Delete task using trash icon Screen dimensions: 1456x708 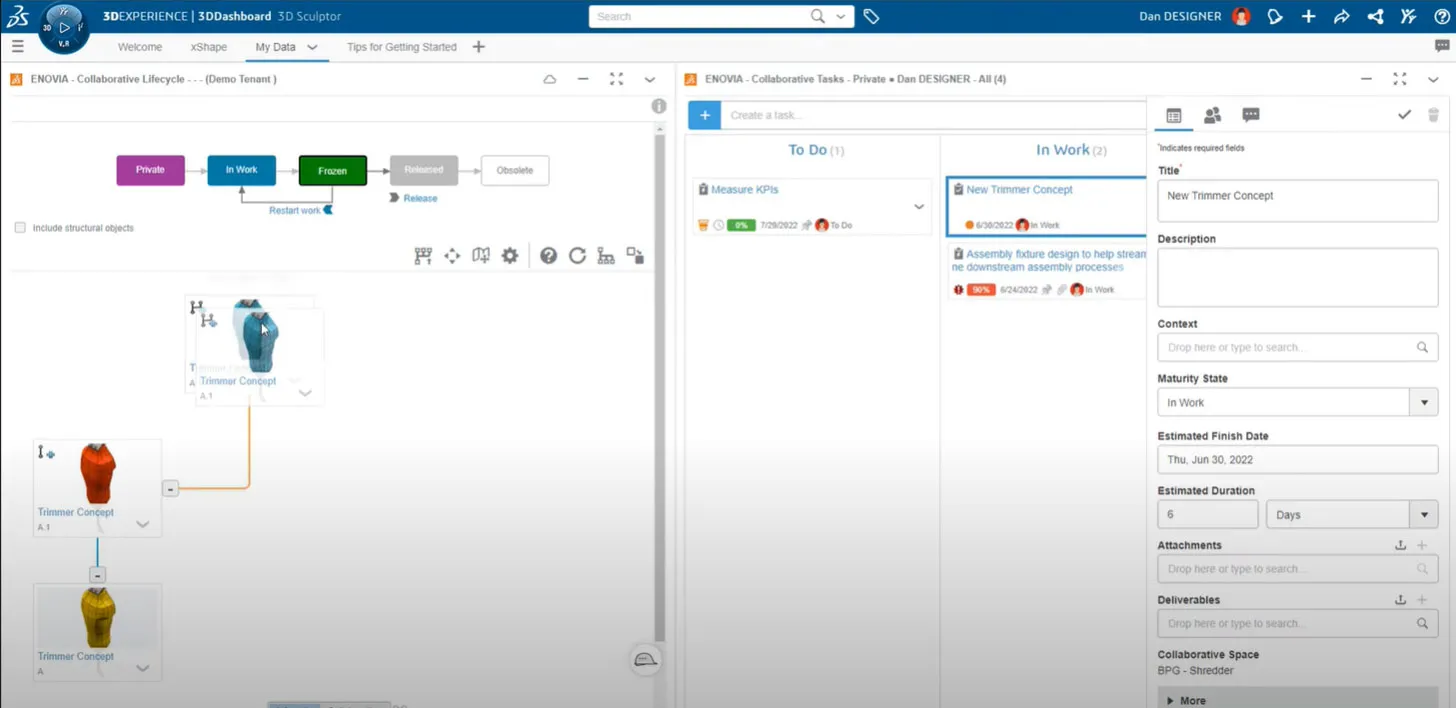(x=1433, y=115)
